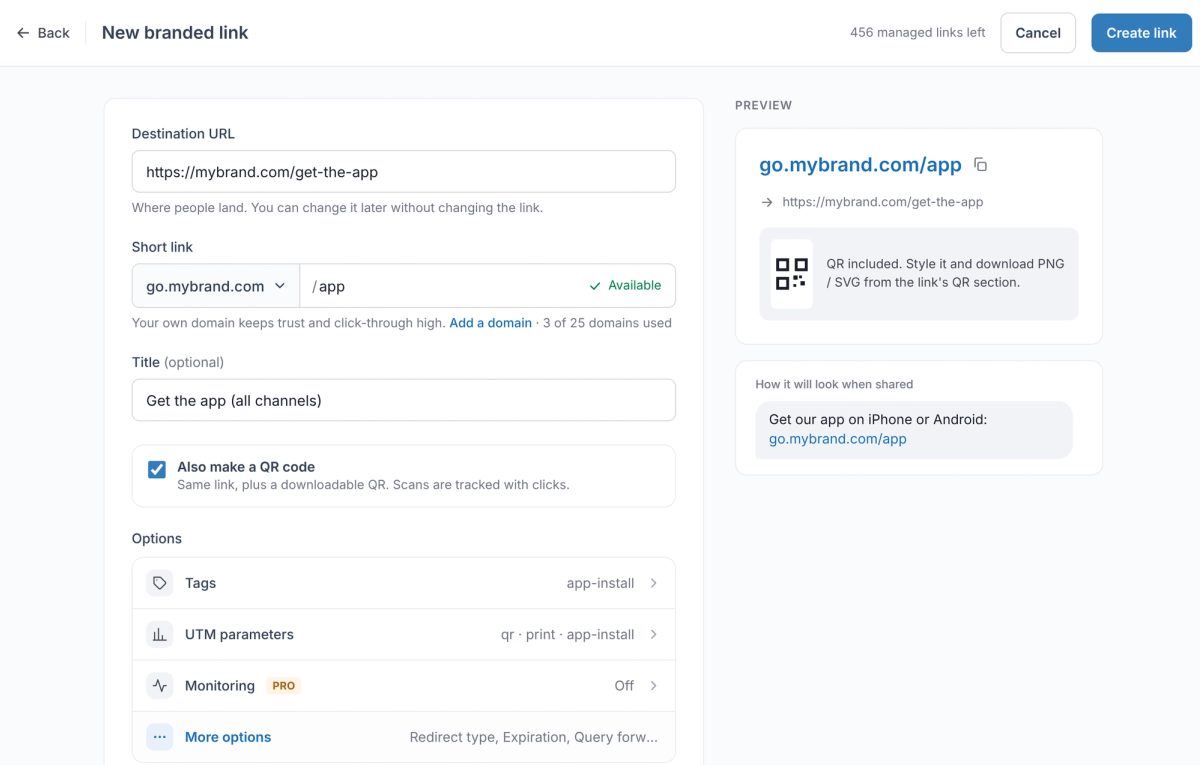Screen dimensions: 1200x765
Task: Click the UTM parameters bar chart icon
Action: 159,634
